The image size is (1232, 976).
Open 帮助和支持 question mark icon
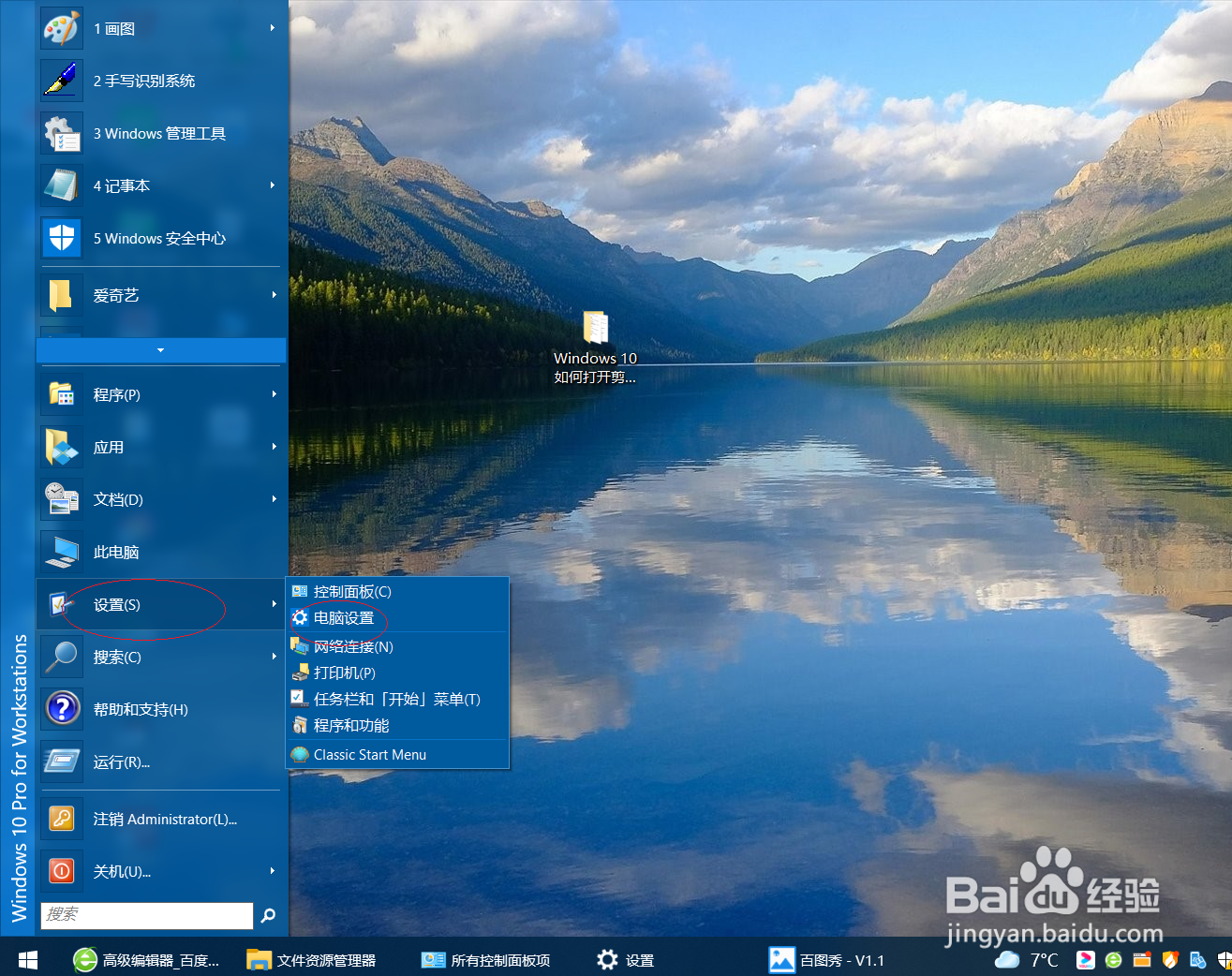[62, 709]
